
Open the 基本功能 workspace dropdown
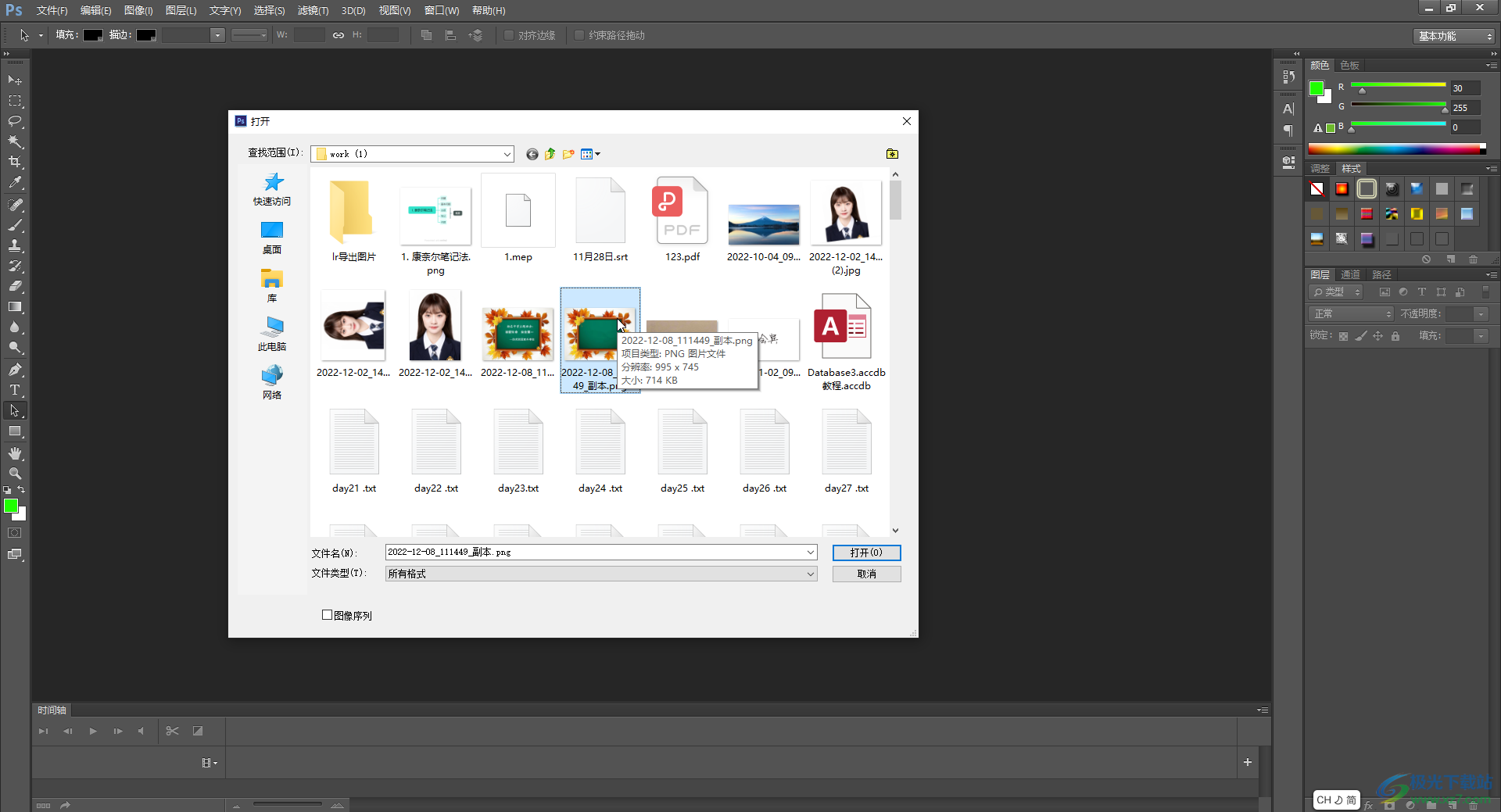pos(1454,36)
